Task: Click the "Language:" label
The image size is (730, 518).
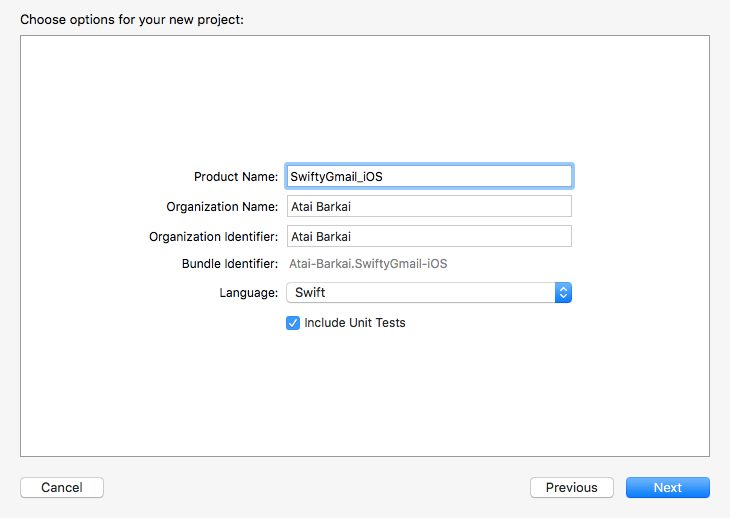Action: [248, 293]
